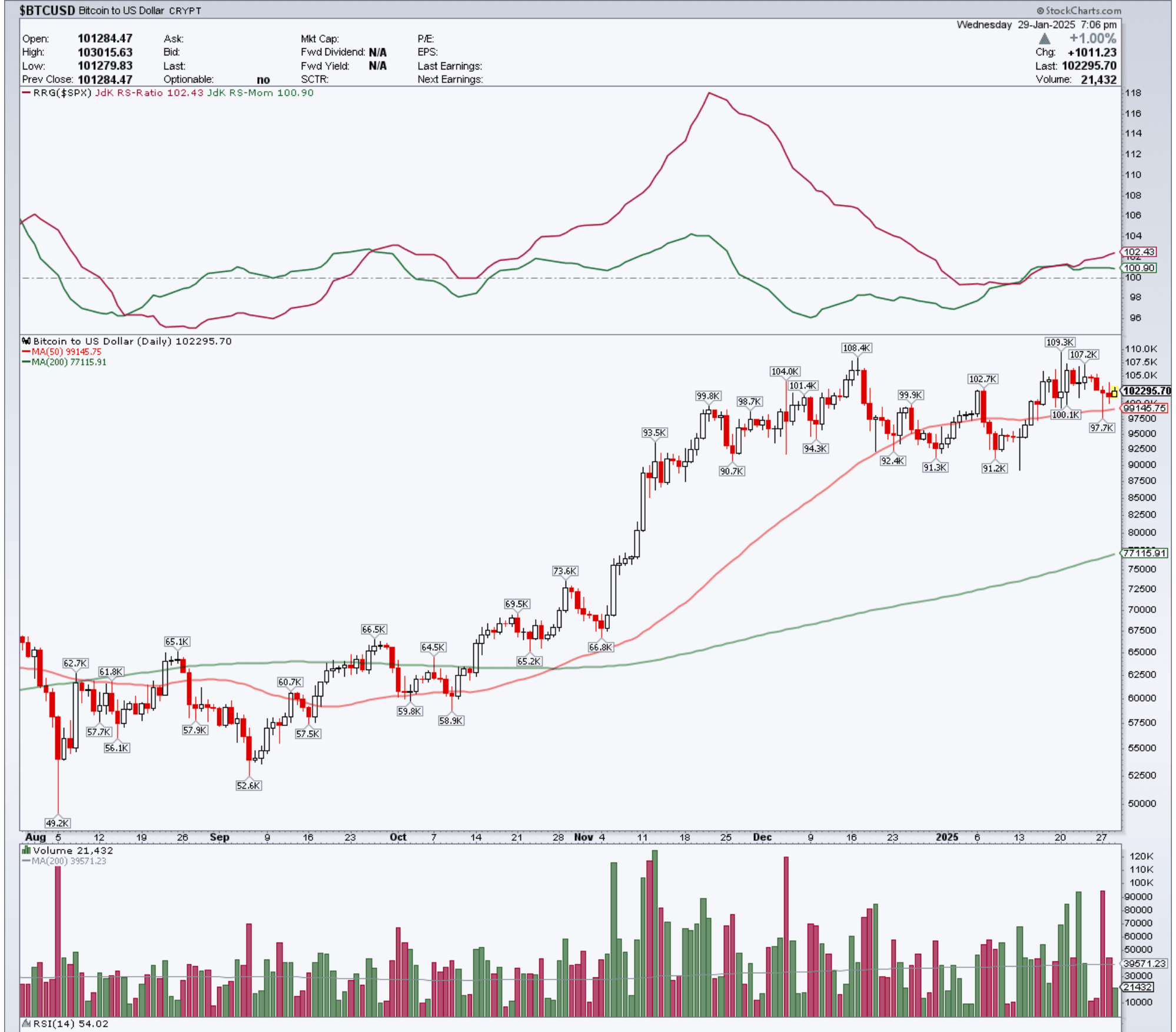
Task: Click the JdK RS-Mom 100.90 legend text
Action: (x=260, y=93)
